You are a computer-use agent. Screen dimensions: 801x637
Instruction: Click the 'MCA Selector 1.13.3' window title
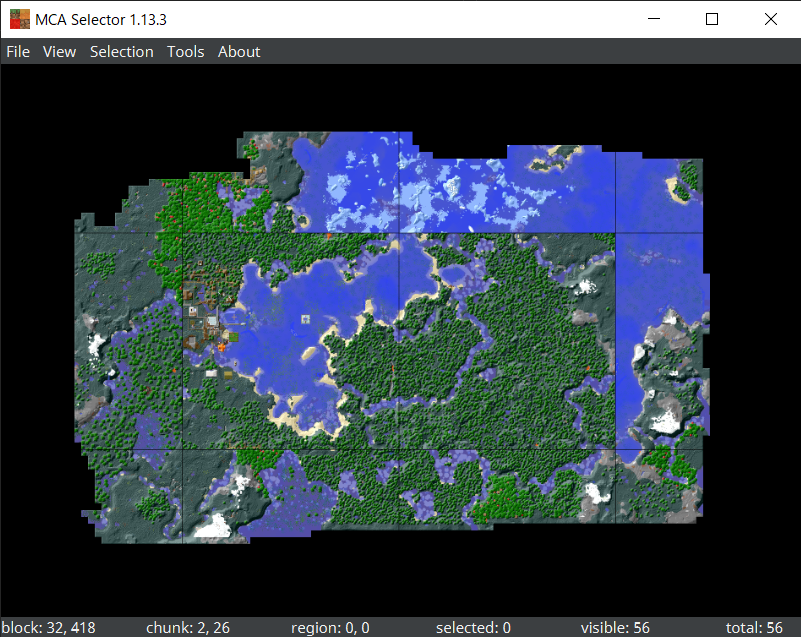coord(101,19)
